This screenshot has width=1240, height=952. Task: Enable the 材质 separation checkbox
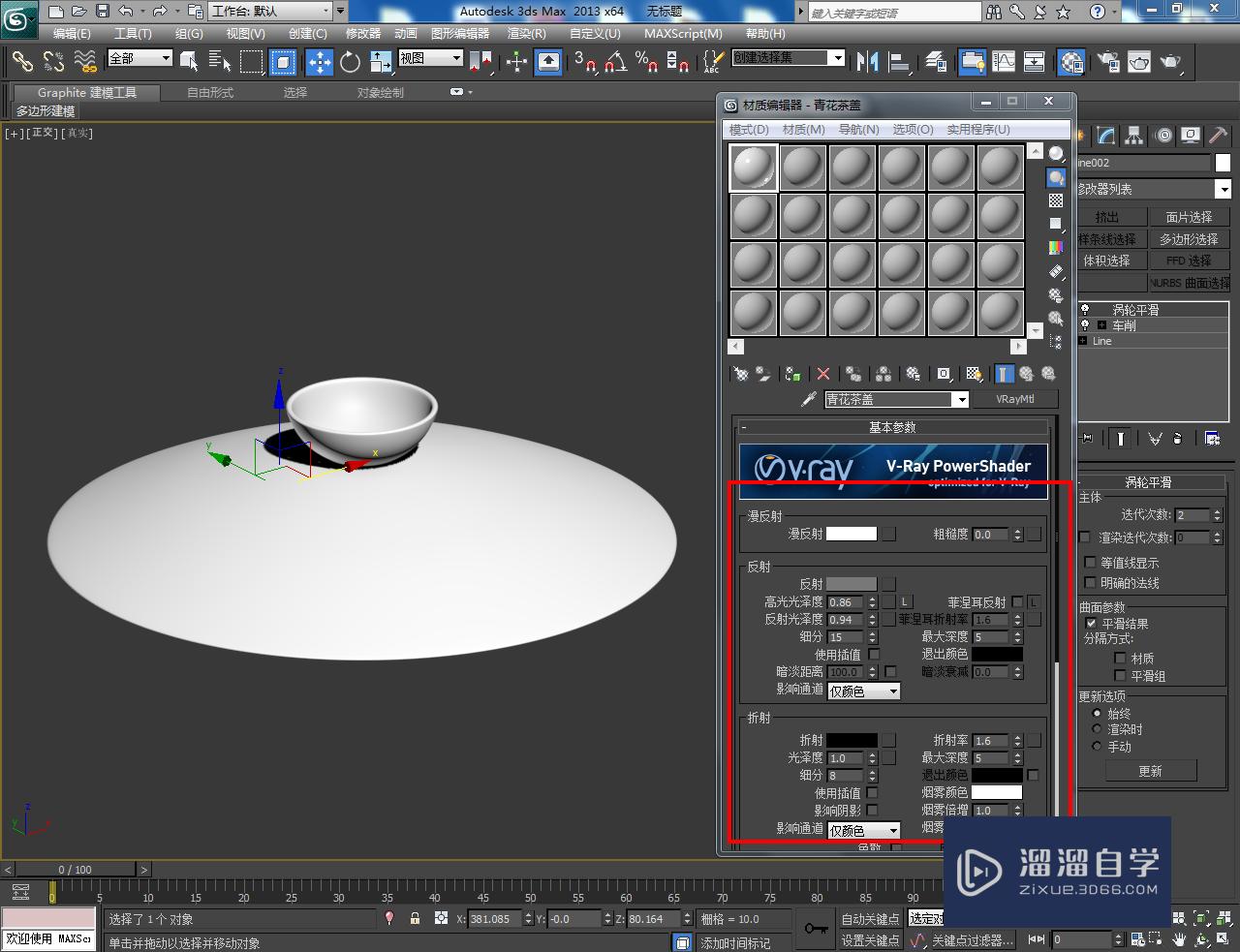[1120, 659]
